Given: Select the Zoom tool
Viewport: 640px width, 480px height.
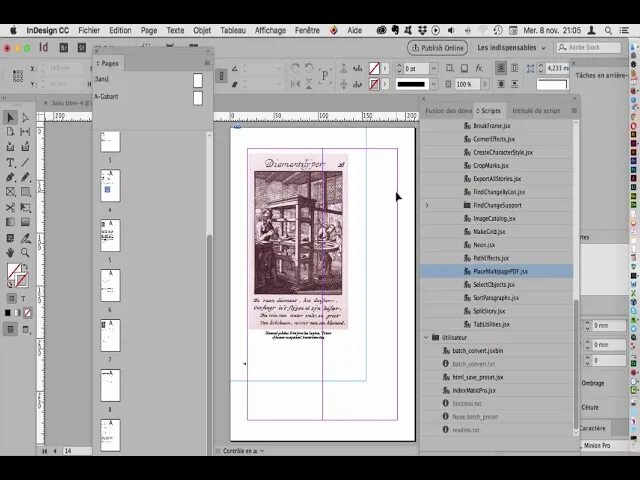Looking at the screenshot, I should (x=25, y=252).
